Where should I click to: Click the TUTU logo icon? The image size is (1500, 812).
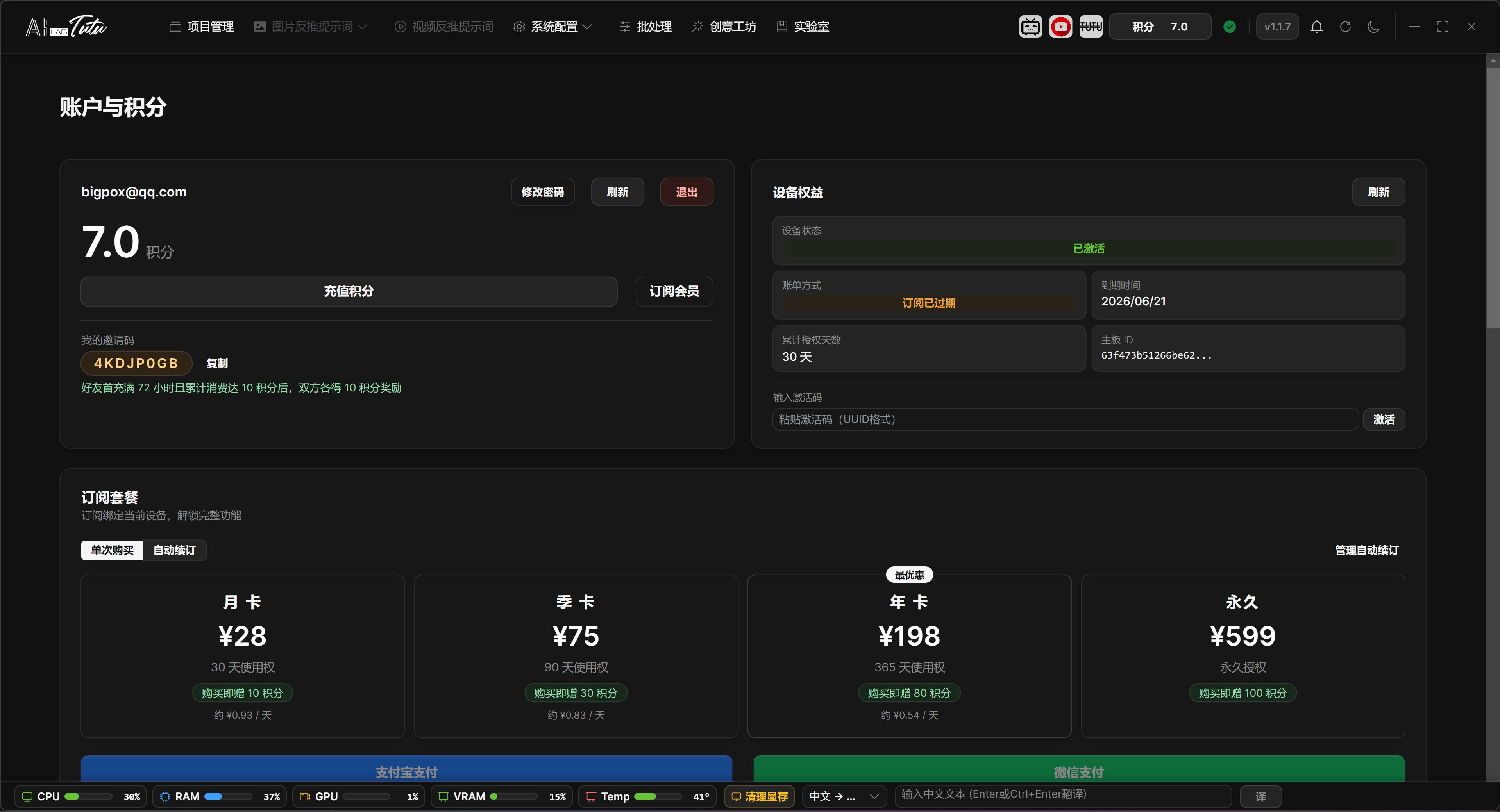point(1091,27)
